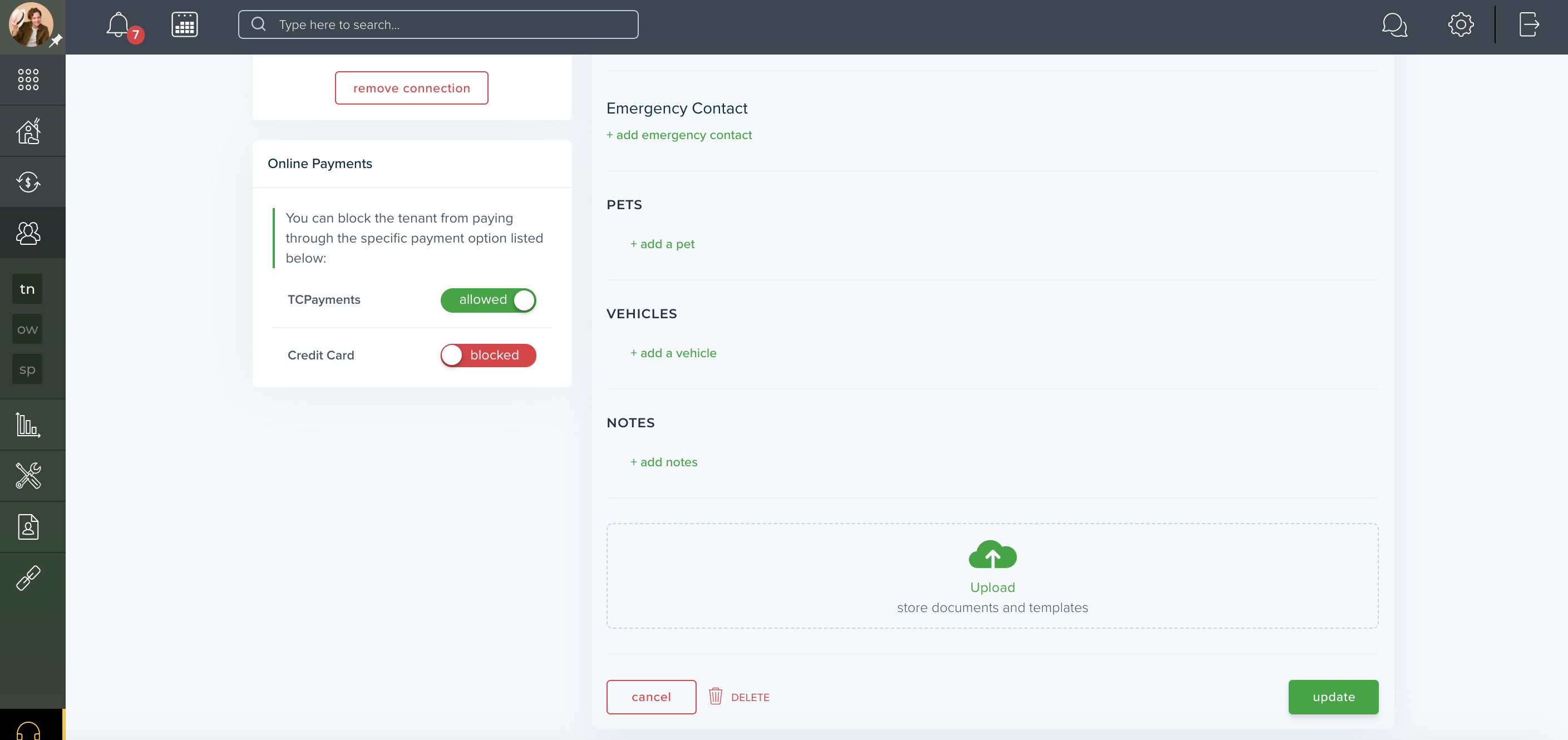Click the cancel button

[x=652, y=697]
